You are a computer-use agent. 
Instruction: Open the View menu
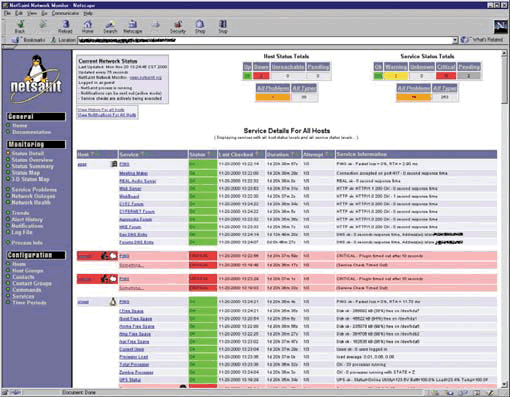coord(32,13)
